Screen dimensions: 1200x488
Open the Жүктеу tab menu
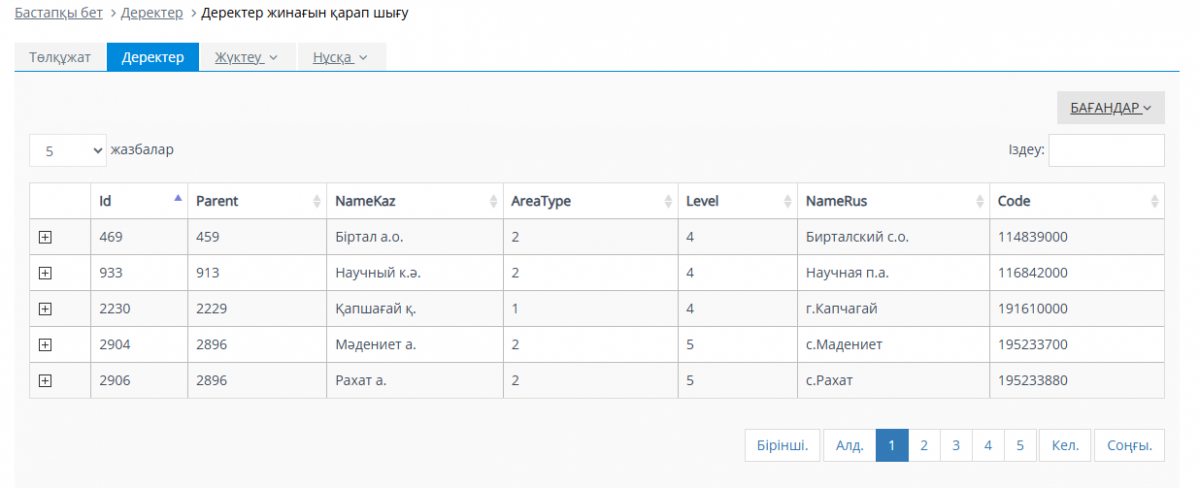point(246,57)
